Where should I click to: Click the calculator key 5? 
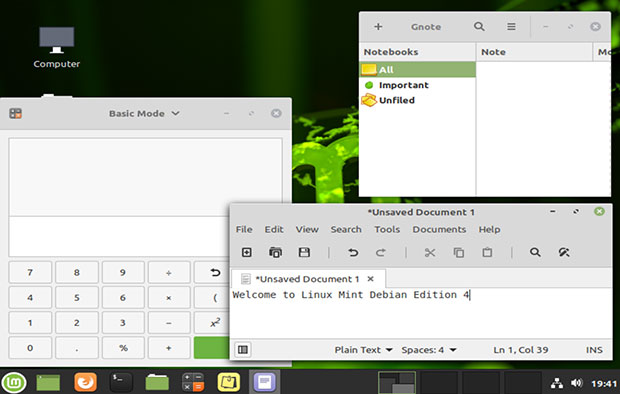pyautogui.click(x=77, y=297)
